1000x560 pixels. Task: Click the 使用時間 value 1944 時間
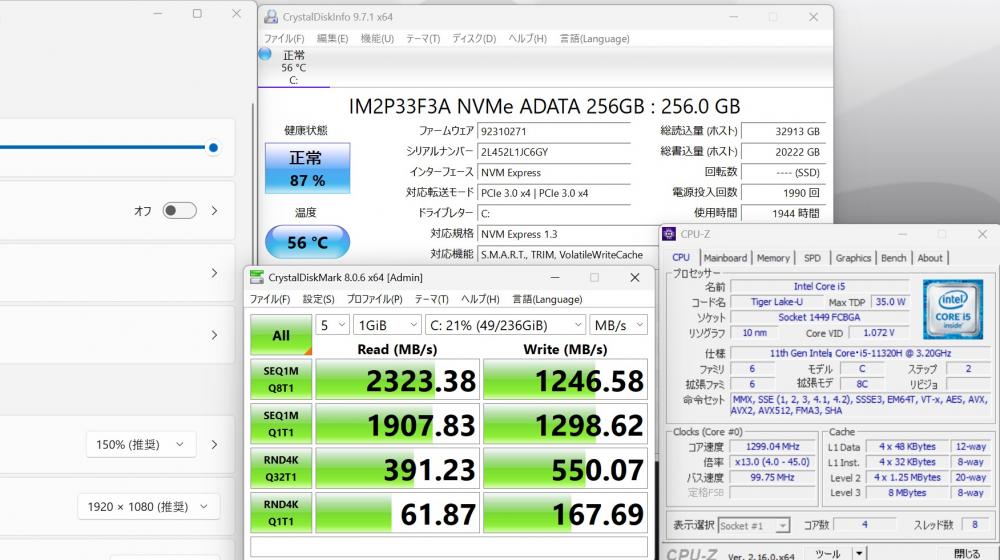(x=783, y=213)
